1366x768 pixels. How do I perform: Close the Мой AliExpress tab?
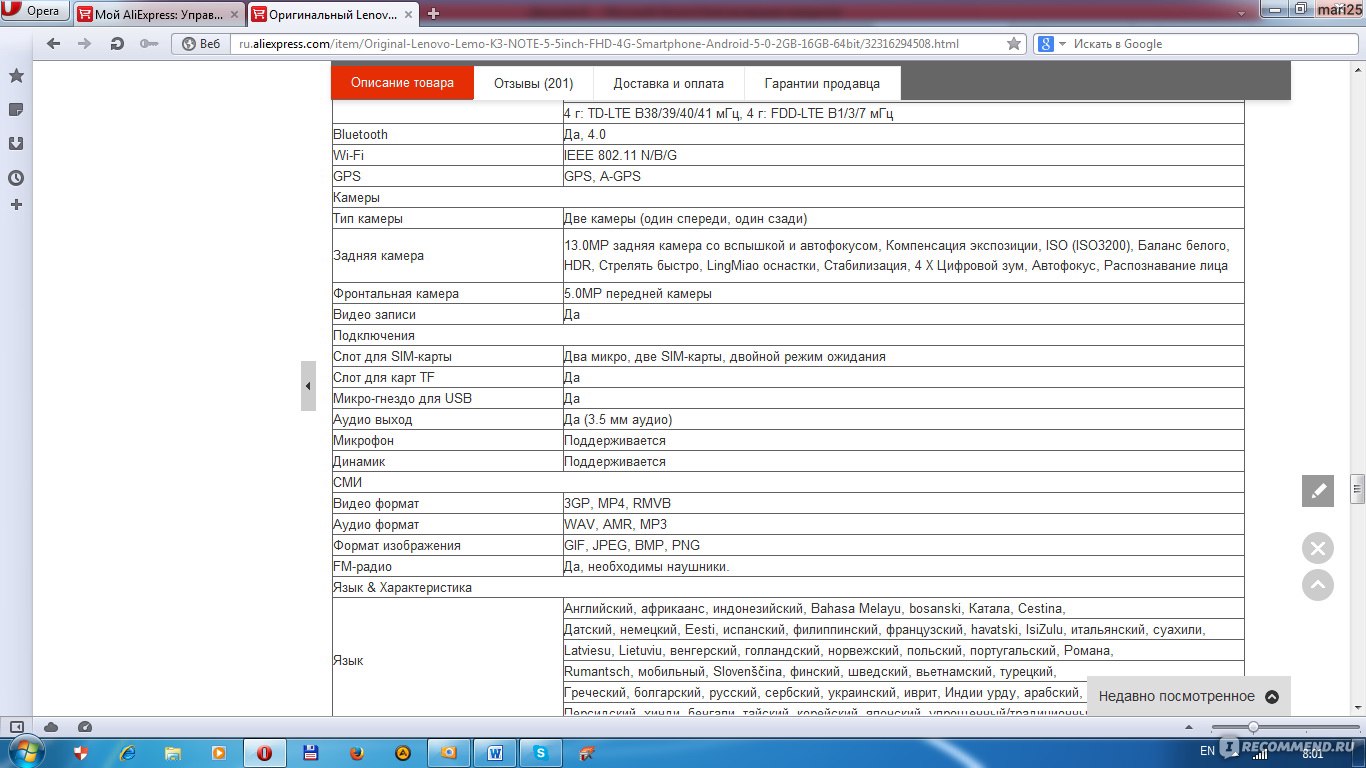click(x=234, y=14)
